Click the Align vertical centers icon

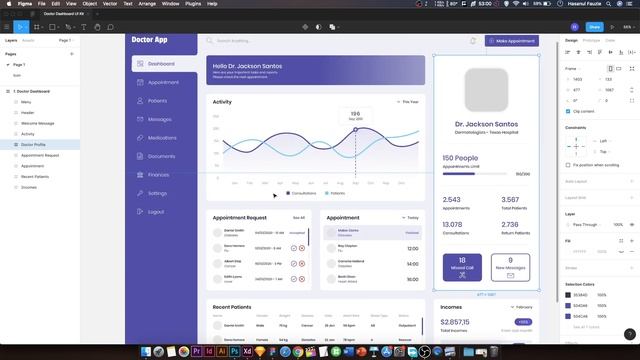(x=611, y=52)
